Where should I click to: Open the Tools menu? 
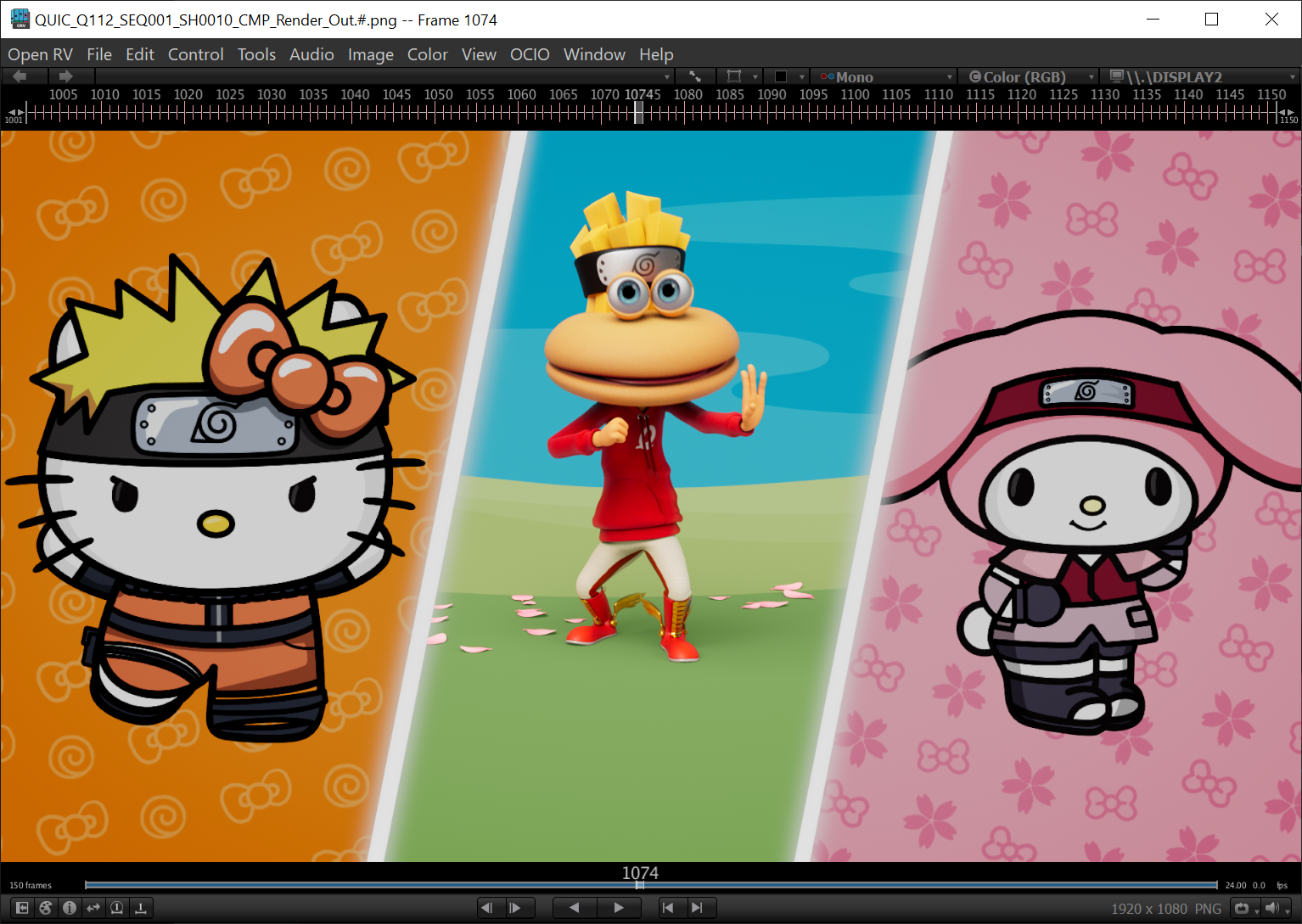256,54
